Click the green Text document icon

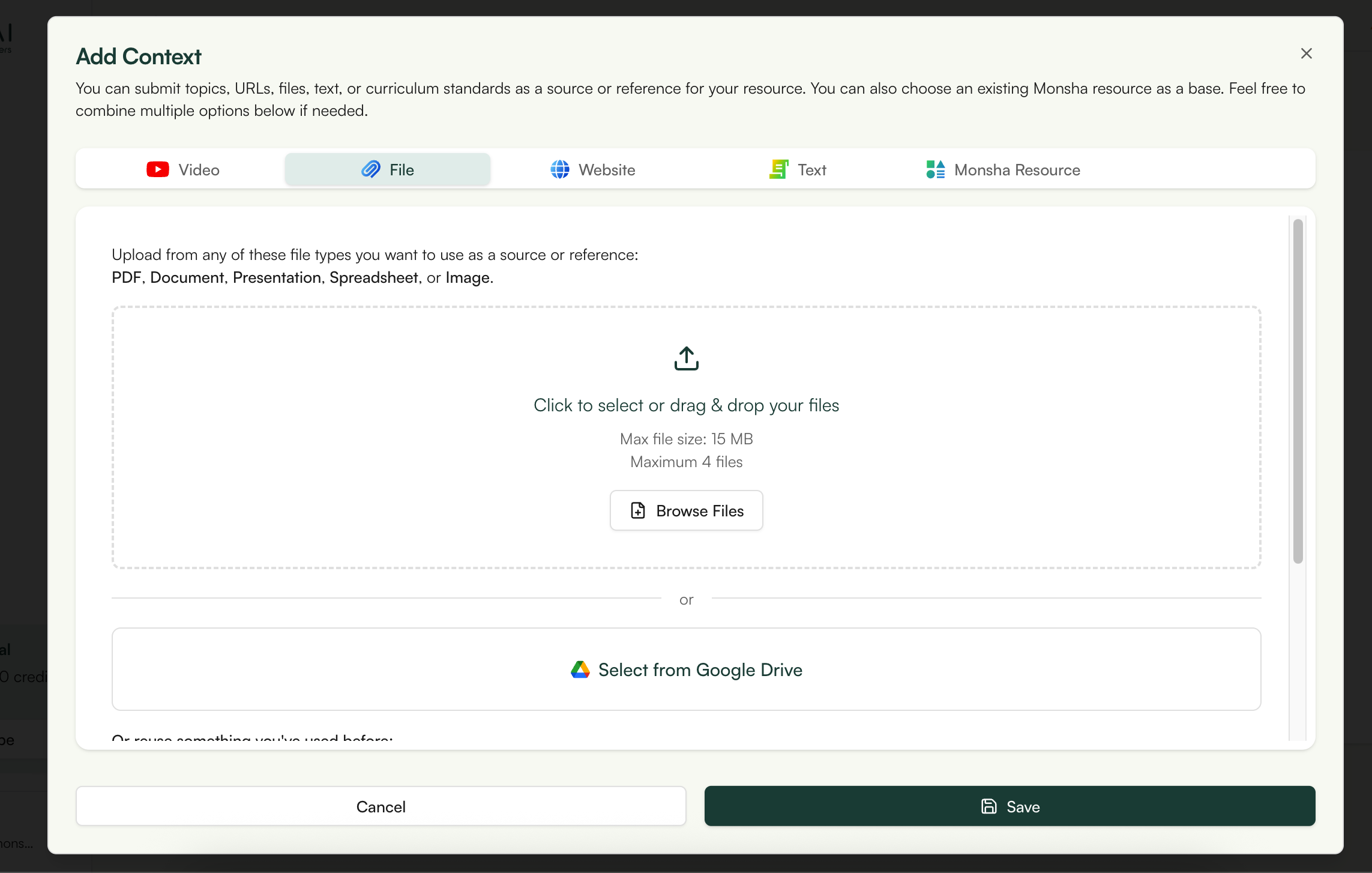(x=779, y=170)
